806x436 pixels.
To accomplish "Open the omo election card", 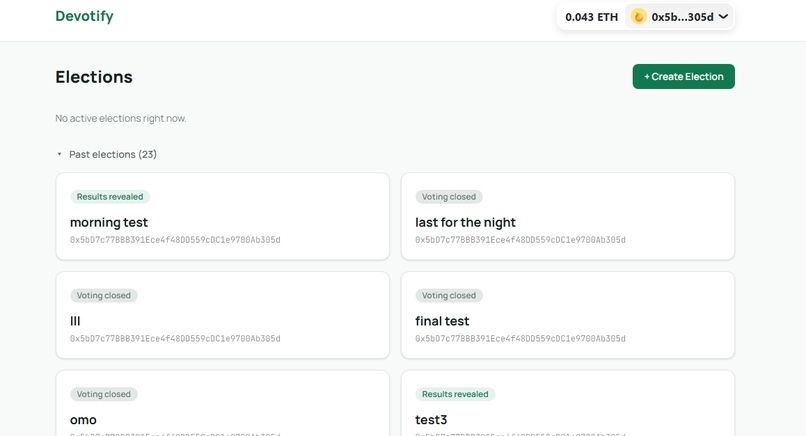I will (x=223, y=404).
